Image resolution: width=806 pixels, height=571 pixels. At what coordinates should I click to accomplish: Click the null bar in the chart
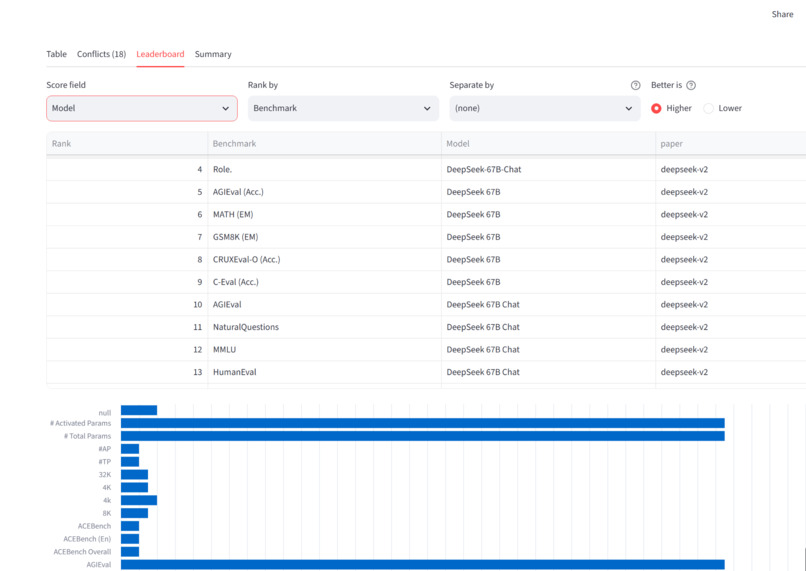point(139,410)
